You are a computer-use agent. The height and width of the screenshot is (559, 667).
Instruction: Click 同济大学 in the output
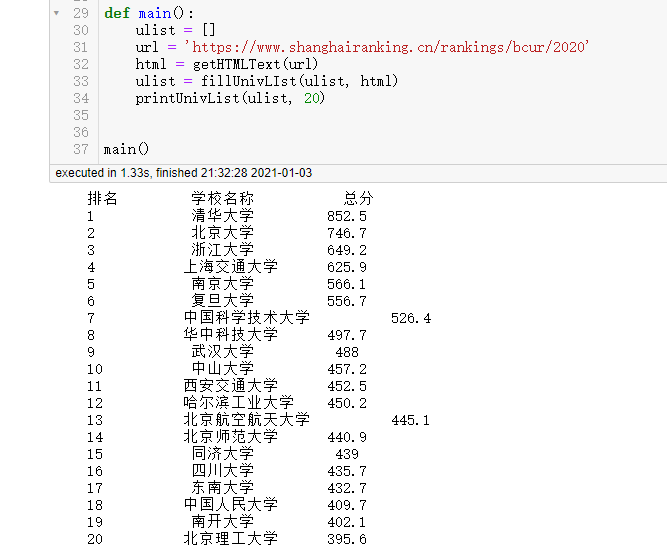click(x=222, y=454)
